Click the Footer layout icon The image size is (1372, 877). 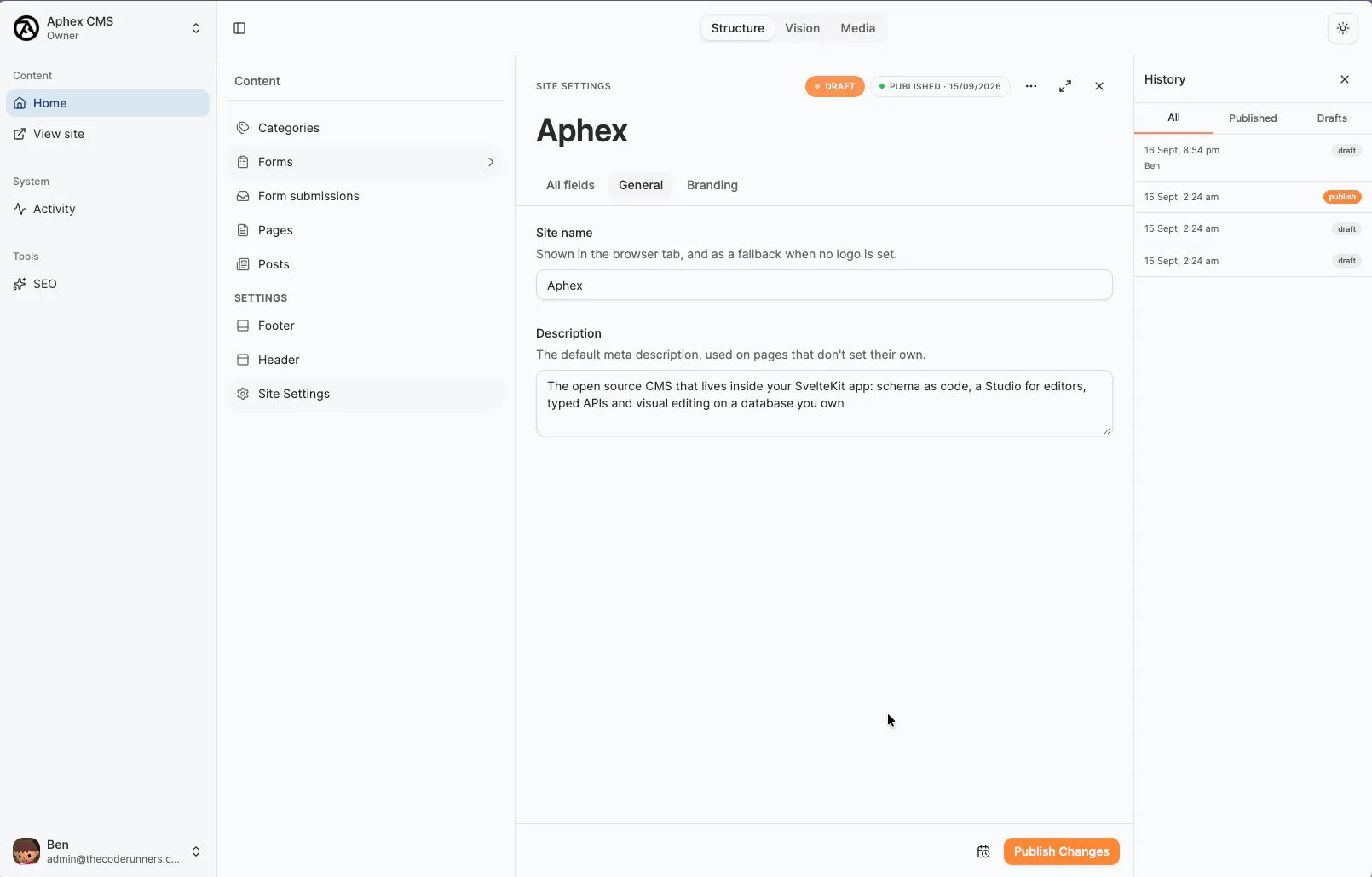pyautogui.click(x=243, y=326)
